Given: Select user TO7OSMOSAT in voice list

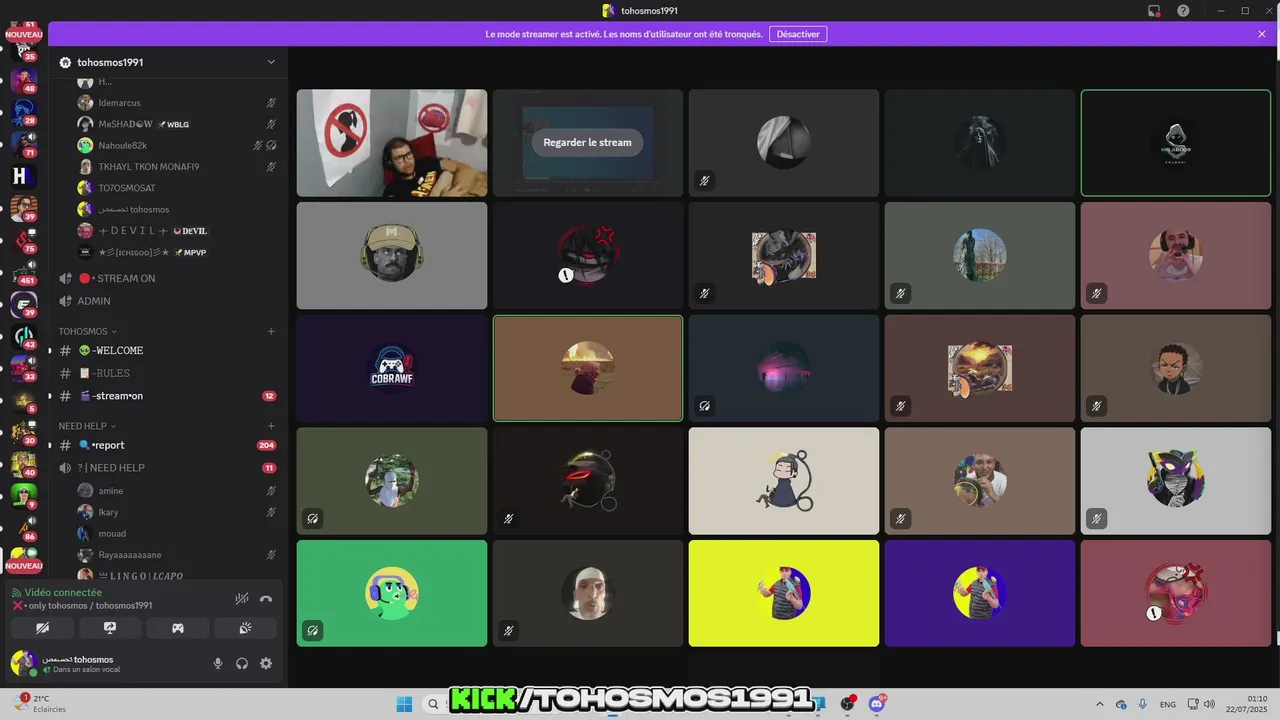Looking at the screenshot, I should click(177, 188).
